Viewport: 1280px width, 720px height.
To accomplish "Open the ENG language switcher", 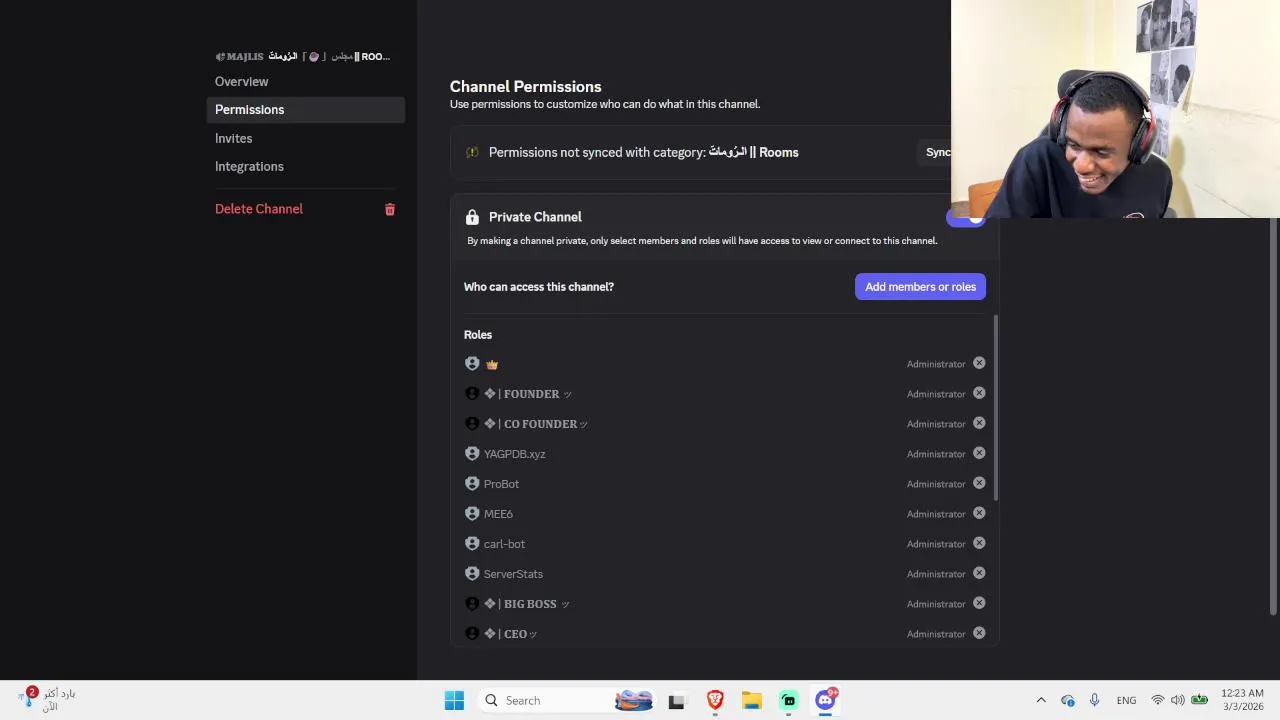I will coord(1126,700).
